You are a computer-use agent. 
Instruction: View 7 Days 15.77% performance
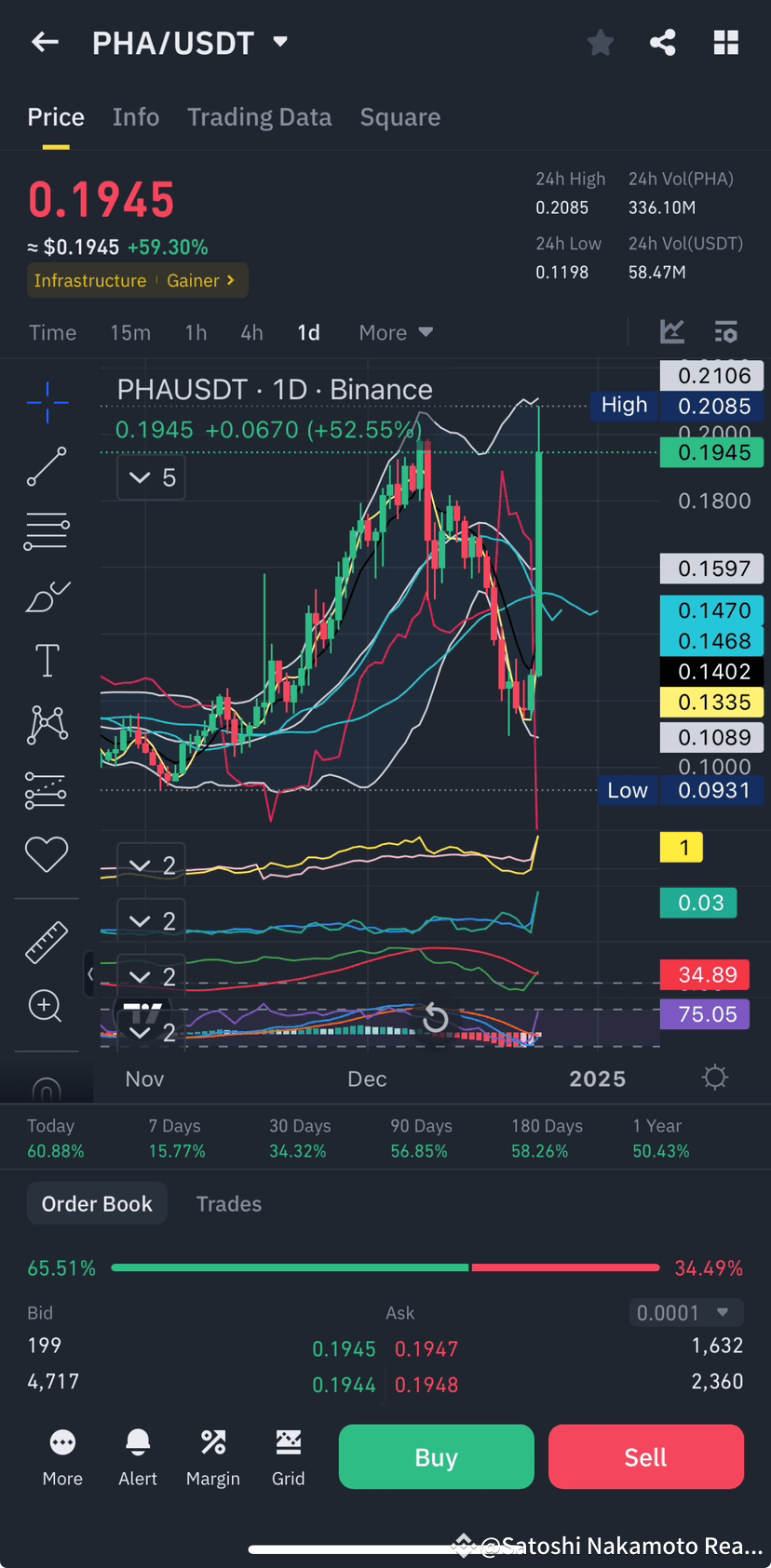pyautogui.click(x=177, y=1138)
